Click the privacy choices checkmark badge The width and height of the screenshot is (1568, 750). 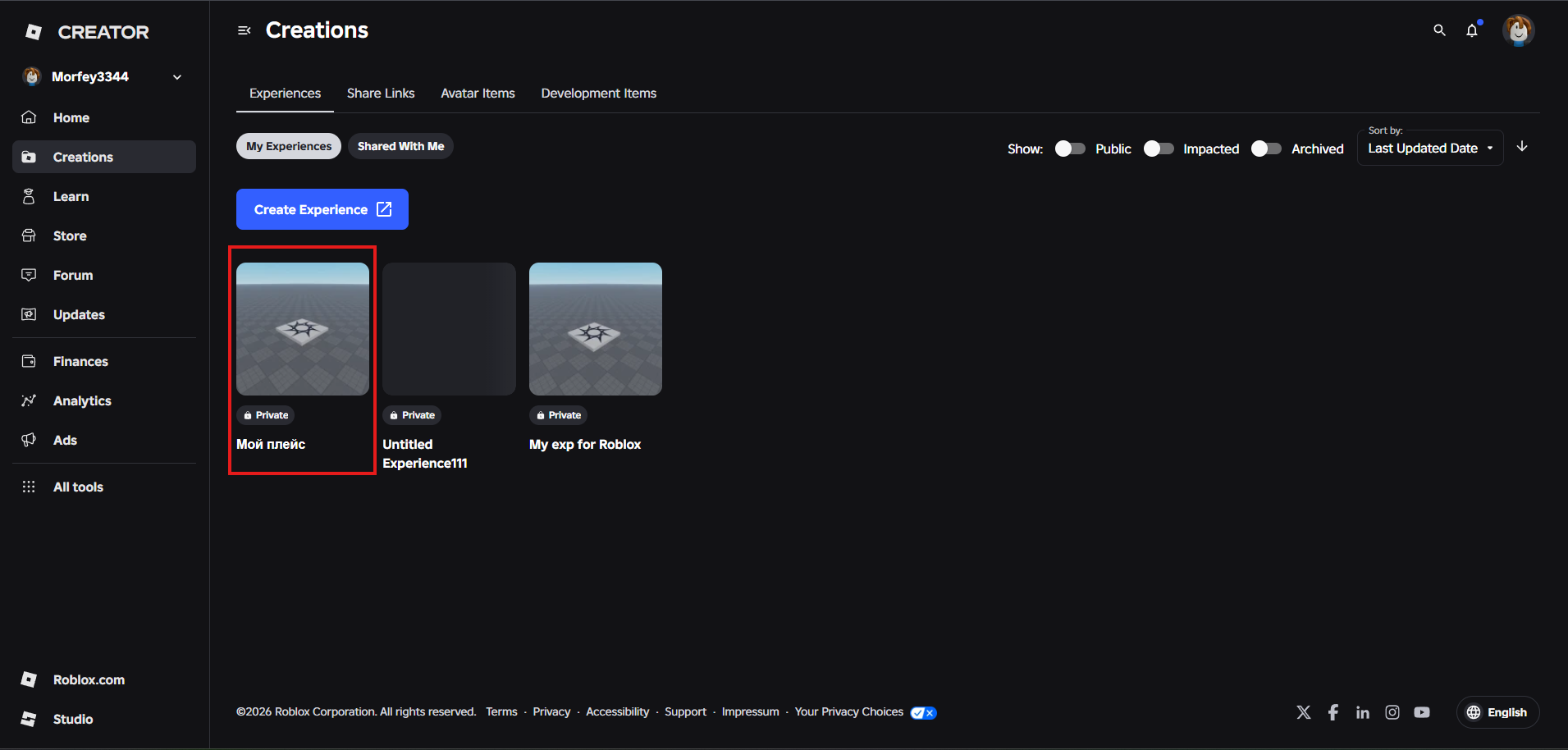click(x=923, y=712)
